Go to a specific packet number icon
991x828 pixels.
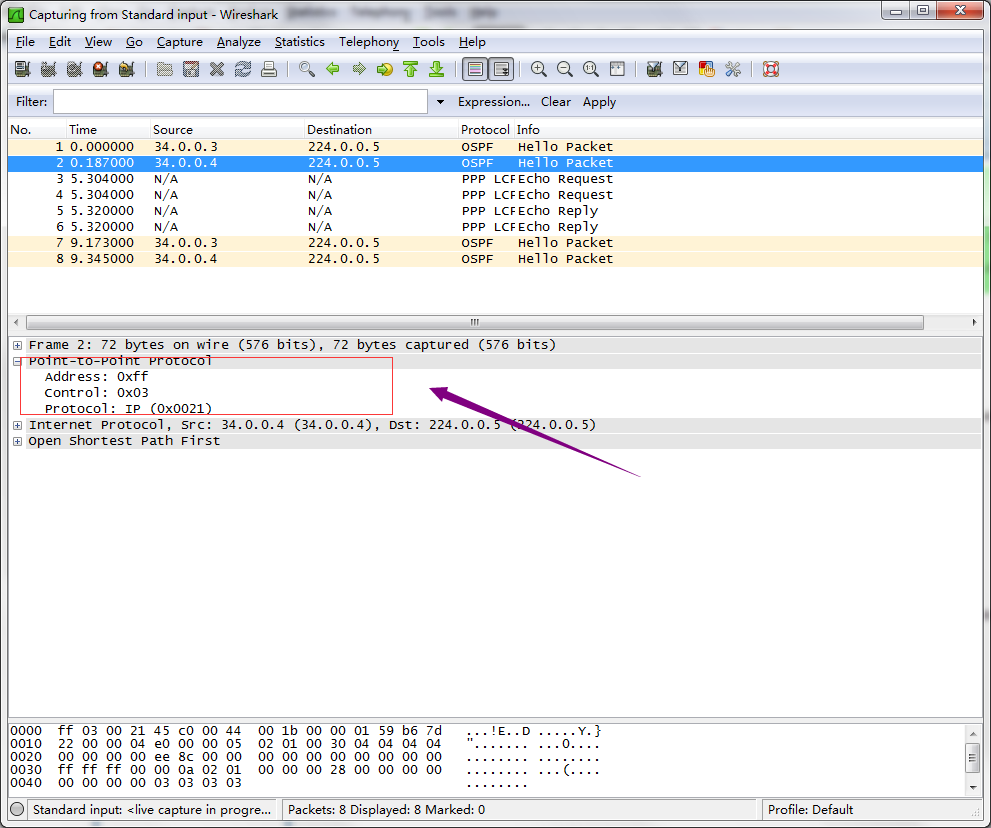[x=385, y=69]
